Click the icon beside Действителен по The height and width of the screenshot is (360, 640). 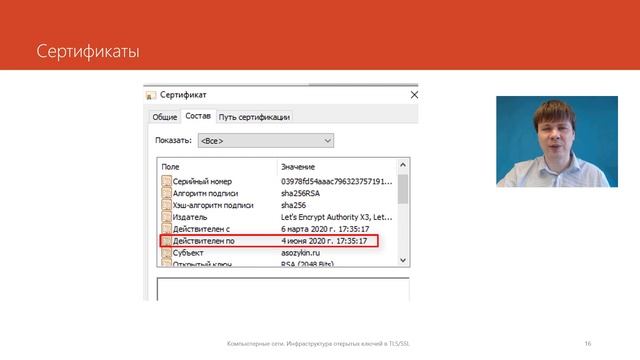click(x=166, y=241)
